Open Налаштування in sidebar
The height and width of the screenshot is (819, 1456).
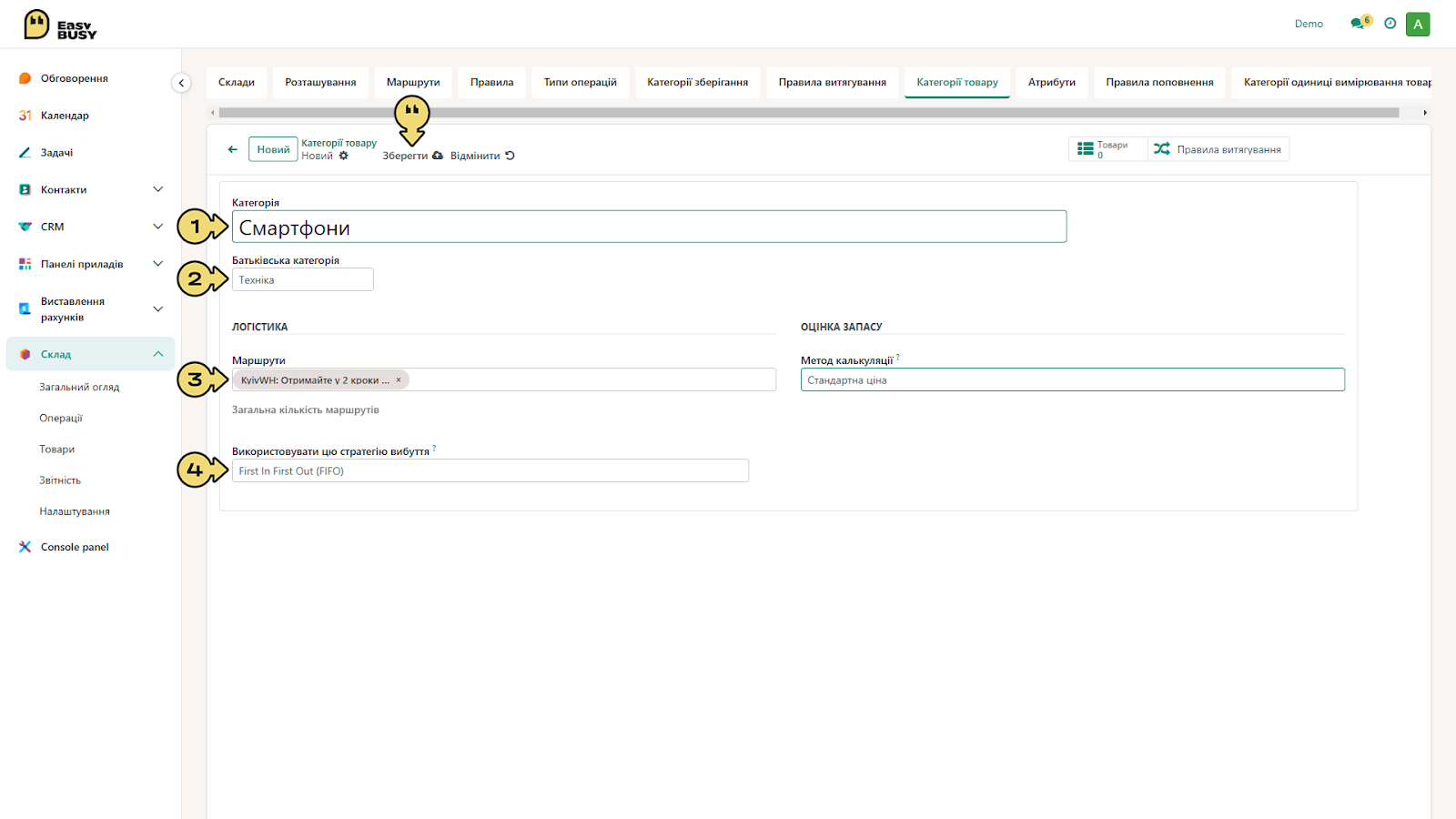pos(75,511)
